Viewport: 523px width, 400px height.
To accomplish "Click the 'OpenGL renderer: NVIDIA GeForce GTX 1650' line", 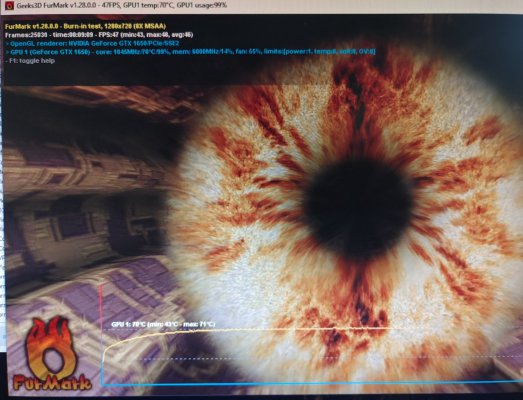I will (92, 43).
